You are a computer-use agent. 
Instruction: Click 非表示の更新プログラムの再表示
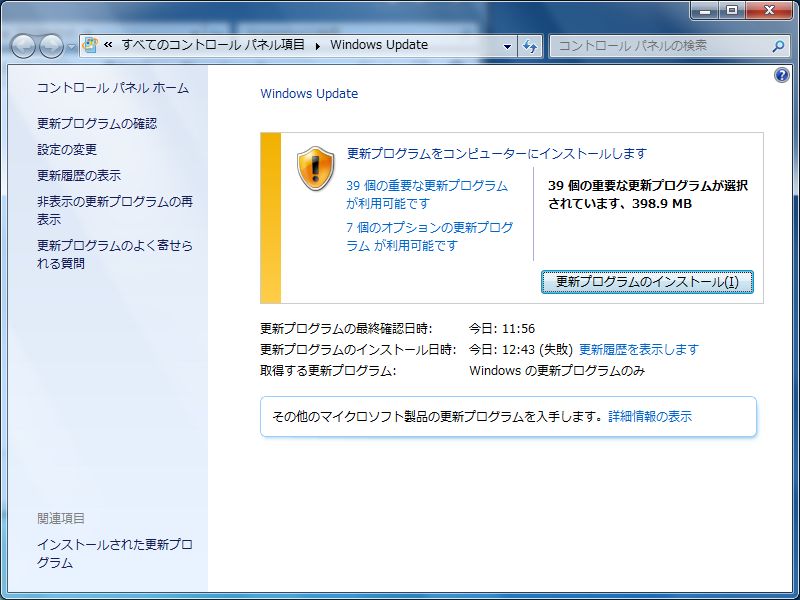point(115,210)
